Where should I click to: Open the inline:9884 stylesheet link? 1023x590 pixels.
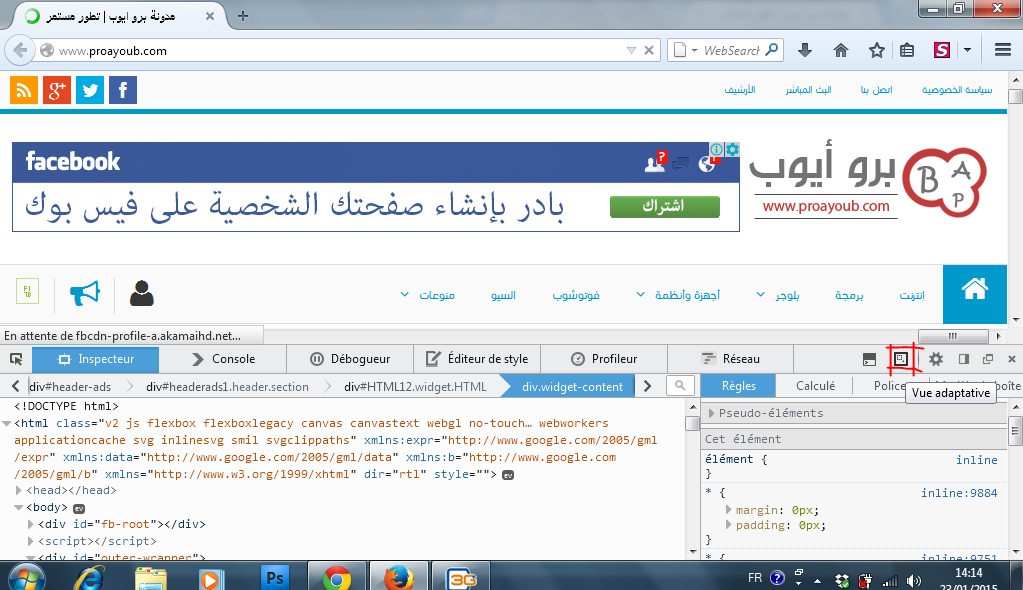point(959,493)
